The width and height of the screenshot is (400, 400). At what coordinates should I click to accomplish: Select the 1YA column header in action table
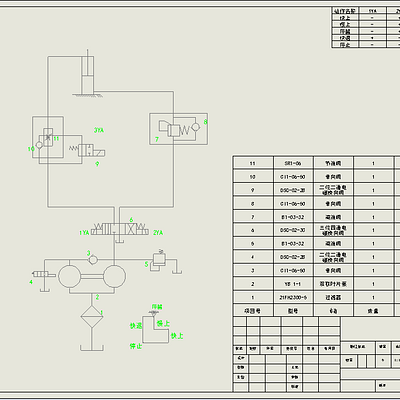(372, 11)
